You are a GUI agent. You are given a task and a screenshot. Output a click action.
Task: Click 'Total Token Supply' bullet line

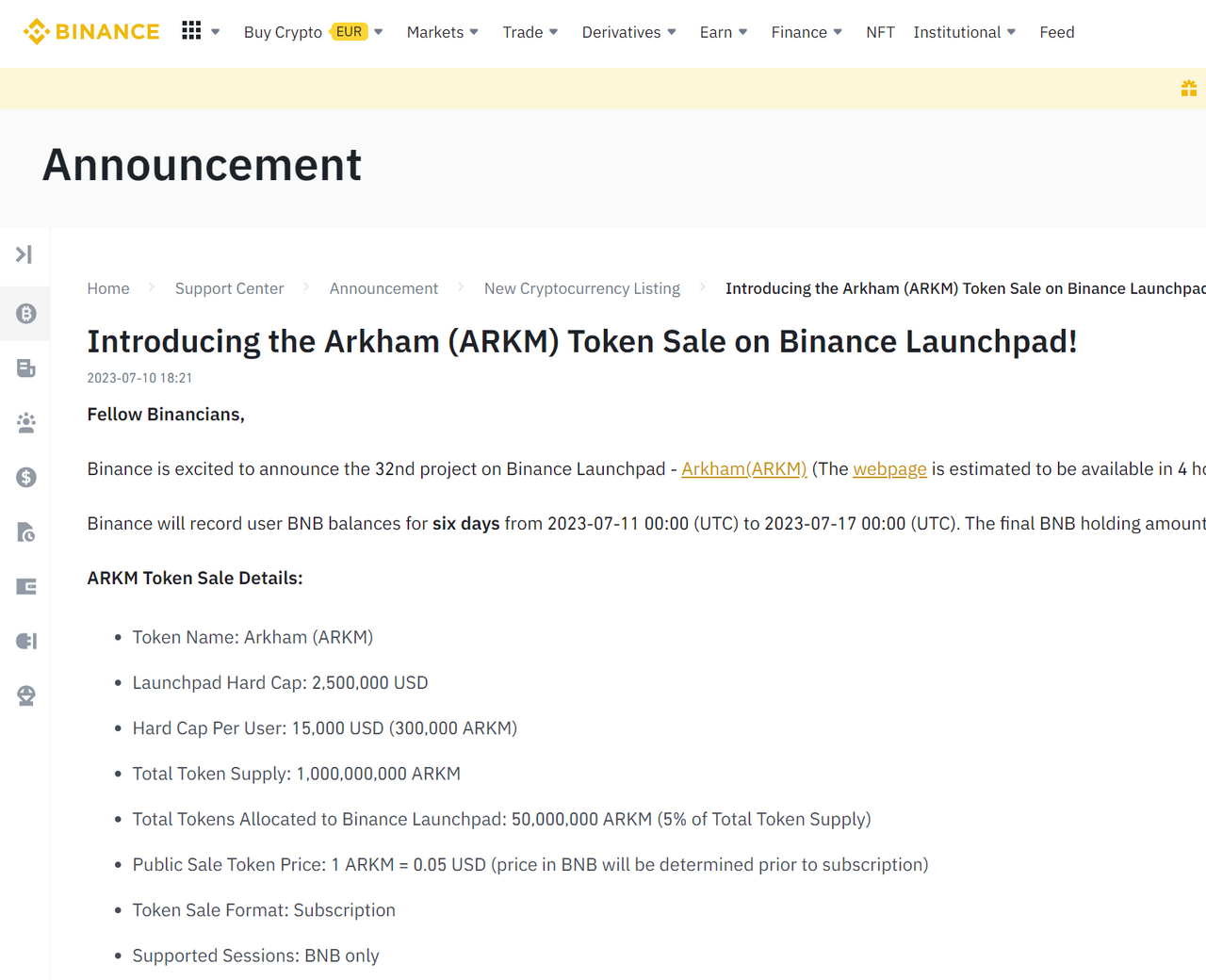pyautogui.click(x=297, y=774)
